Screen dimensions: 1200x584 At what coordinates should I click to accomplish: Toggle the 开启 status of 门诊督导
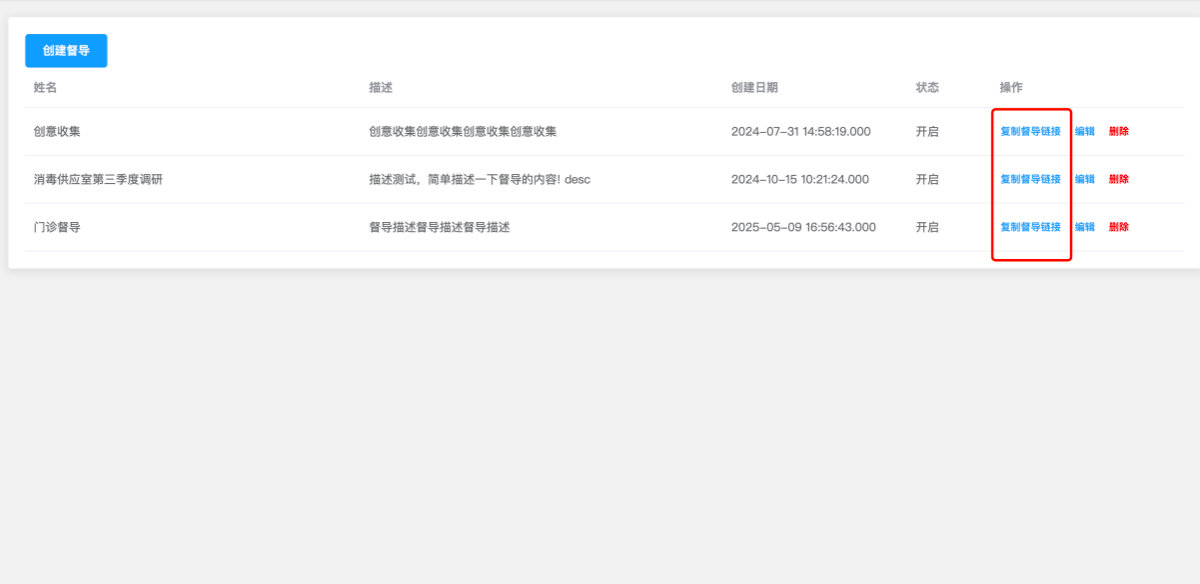click(x=927, y=227)
